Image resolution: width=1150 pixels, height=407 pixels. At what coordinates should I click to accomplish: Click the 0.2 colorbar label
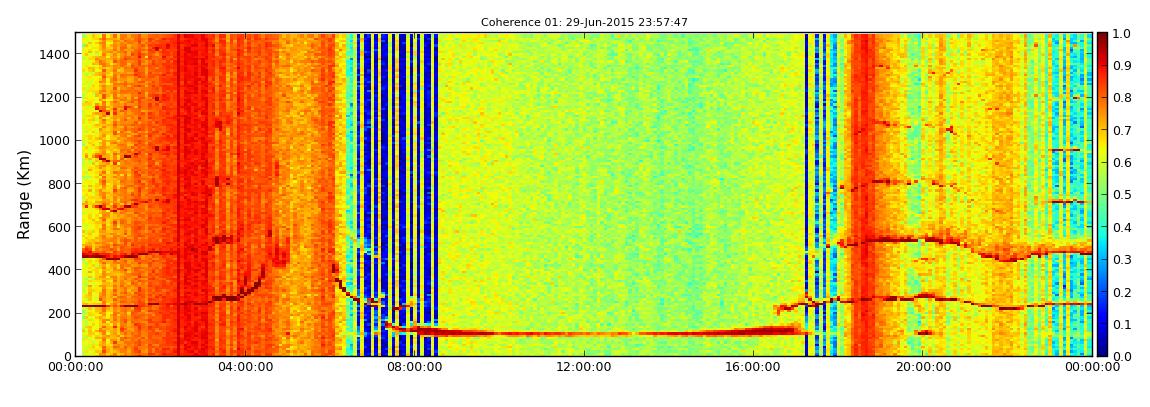point(1121,292)
